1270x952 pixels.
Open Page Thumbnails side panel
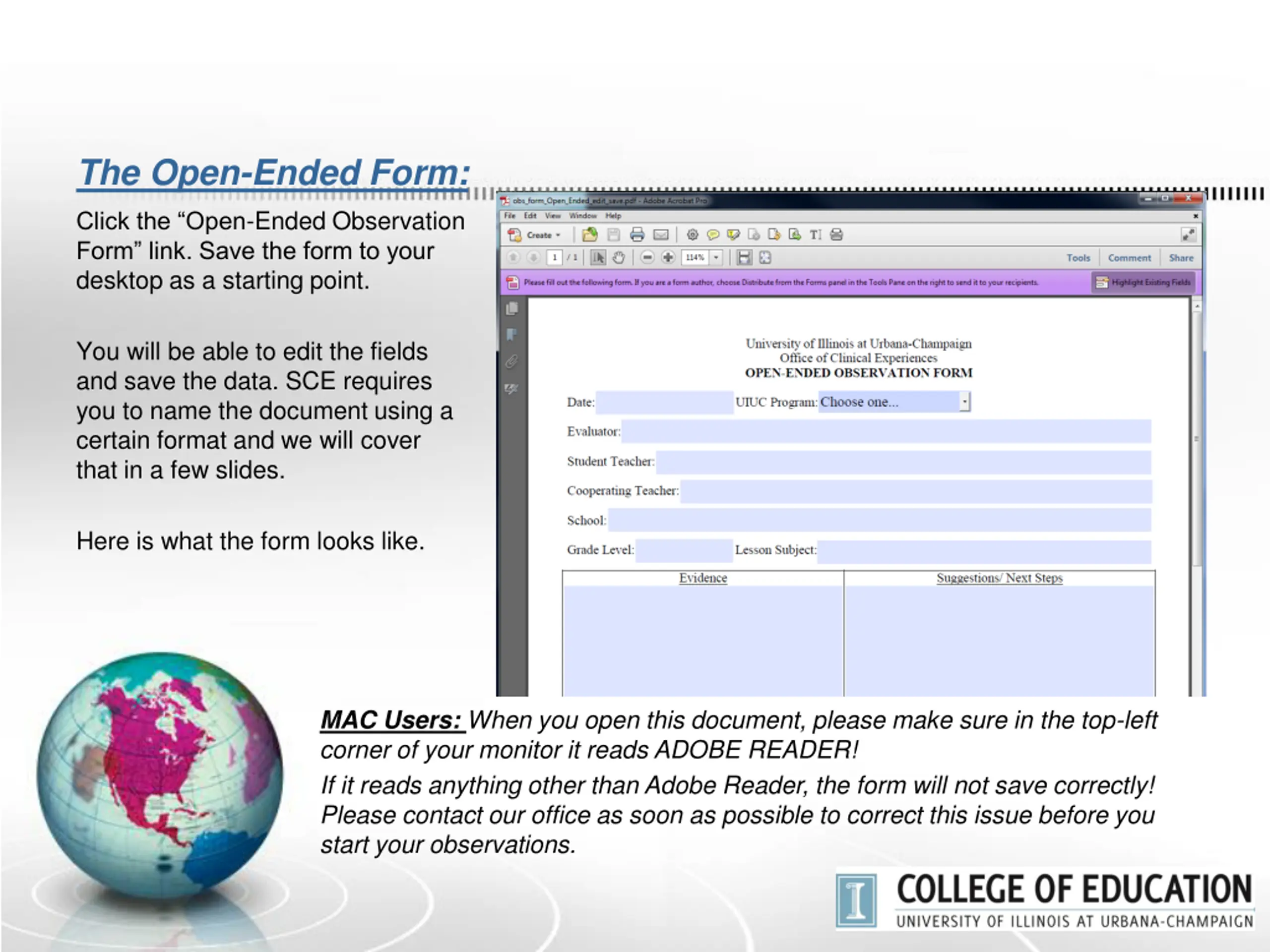(x=511, y=309)
